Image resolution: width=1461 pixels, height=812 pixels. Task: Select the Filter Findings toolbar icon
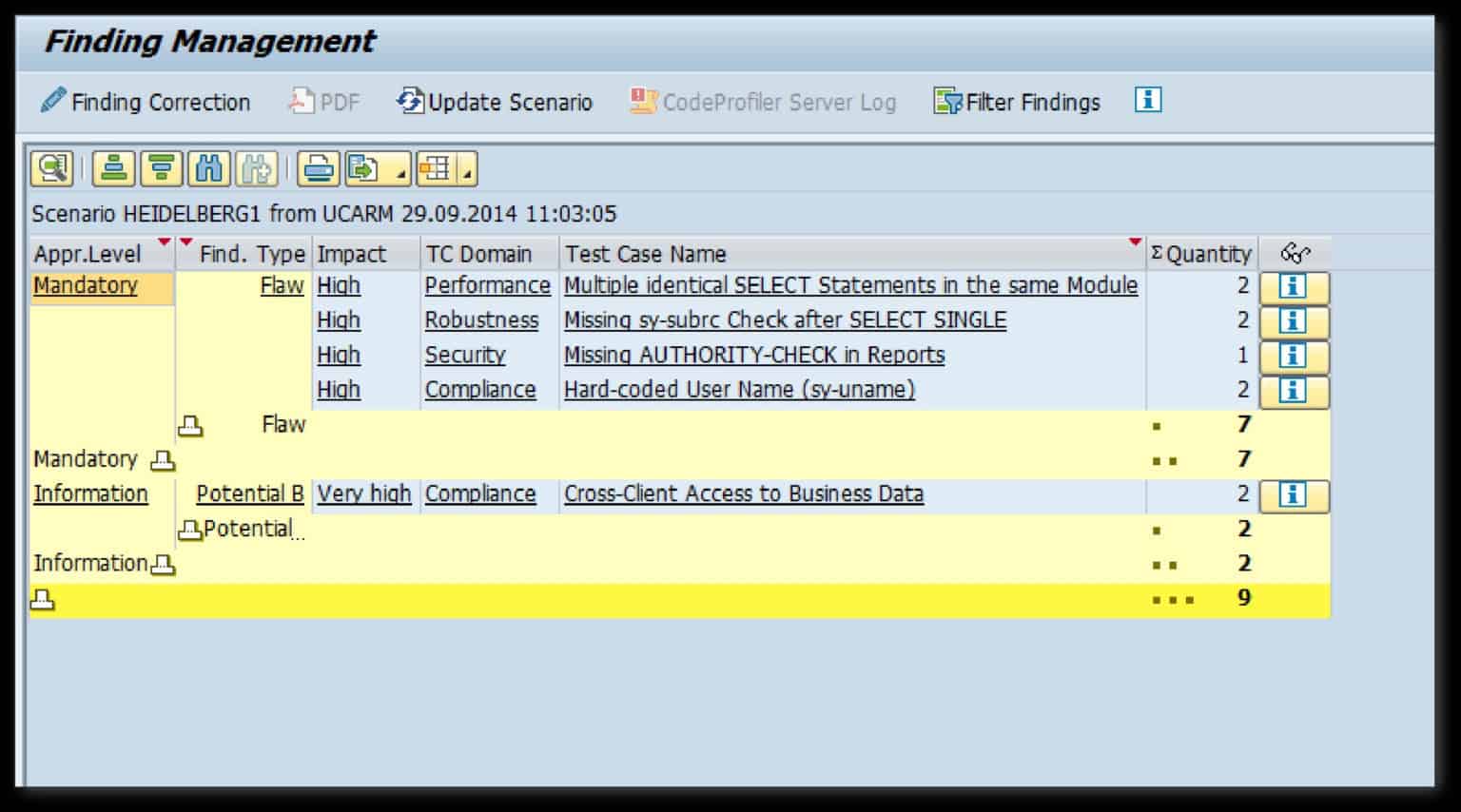click(x=1016, y=102)
